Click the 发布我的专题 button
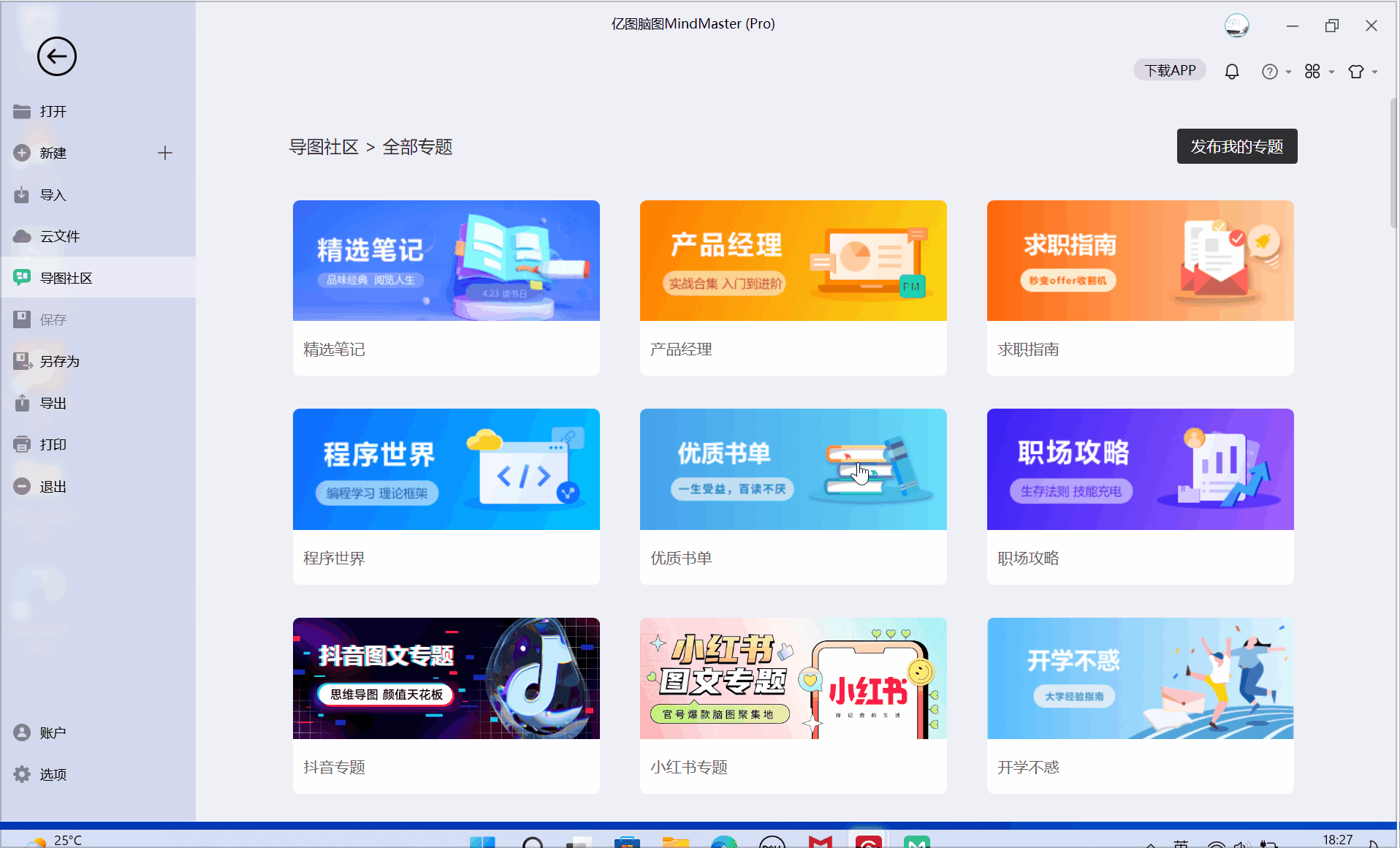1400x848 pixels. click(1237, 146)
